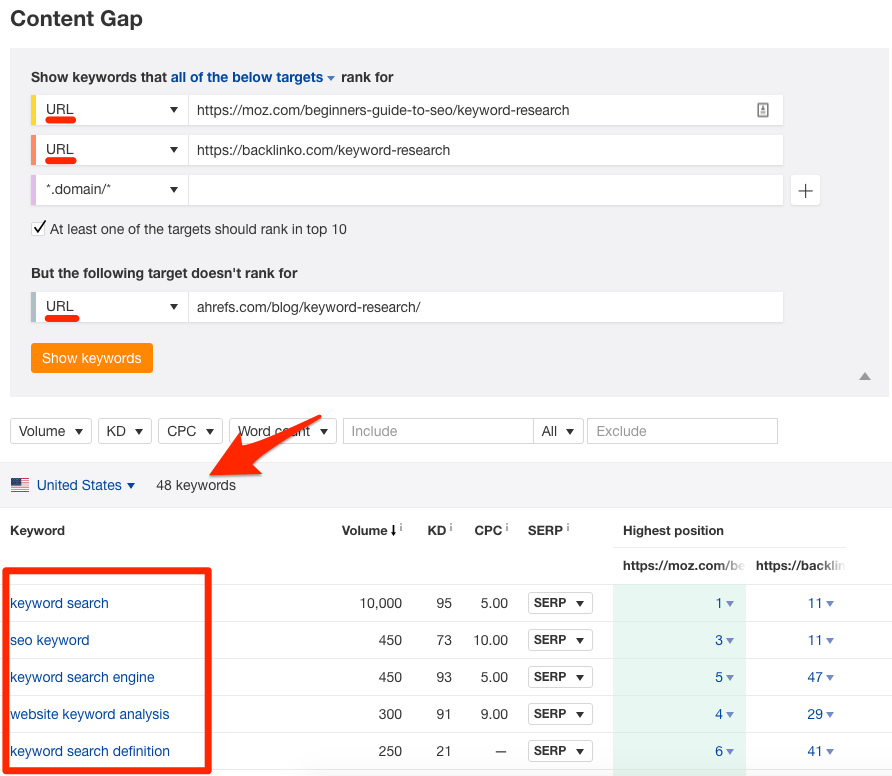Image resolution: width=892 pixels, height=776 pixels.
Task: Sort by the CPC column header
Action: (488, 530)
